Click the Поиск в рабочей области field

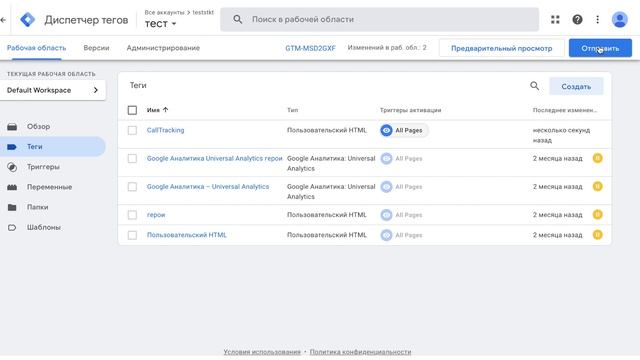380,19
